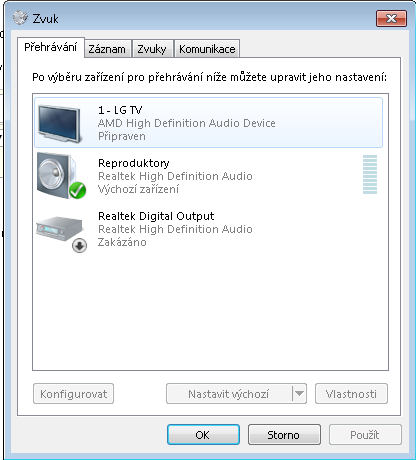Open the Zvuky tab

click(x=152, y=49)
